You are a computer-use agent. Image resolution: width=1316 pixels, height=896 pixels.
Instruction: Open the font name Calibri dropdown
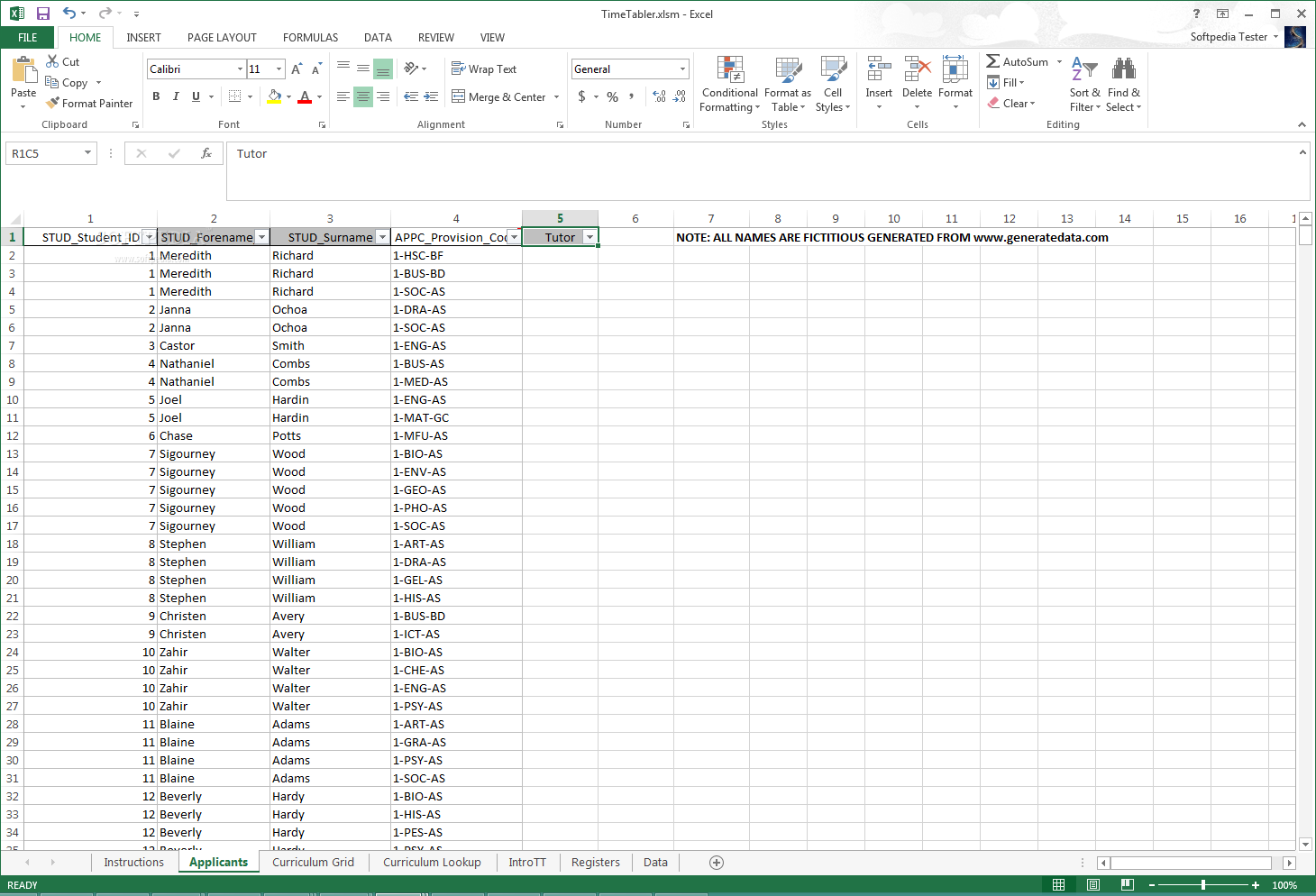[x=240, y=69]
